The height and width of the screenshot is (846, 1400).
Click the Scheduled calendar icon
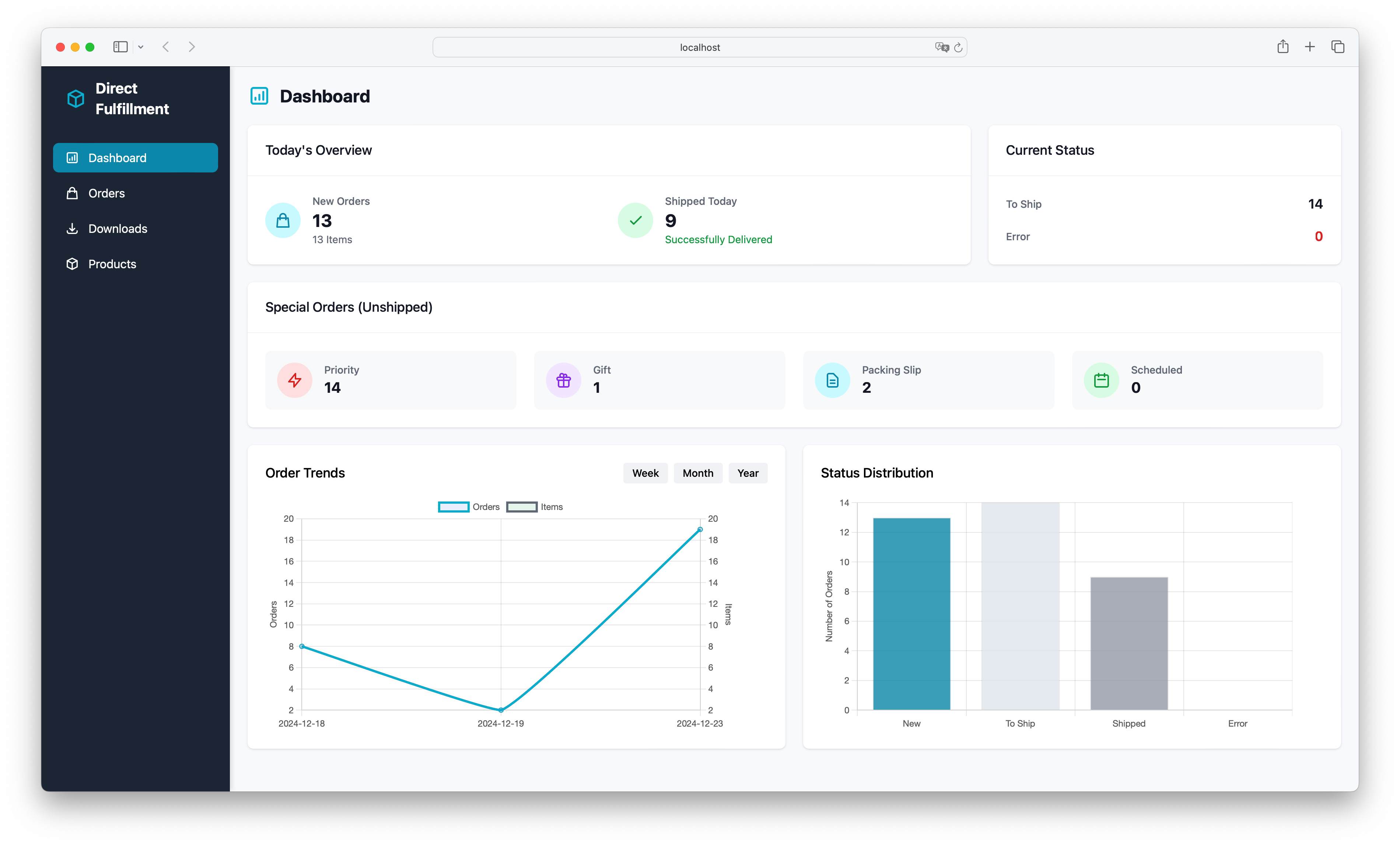[x=1101, y=380]
